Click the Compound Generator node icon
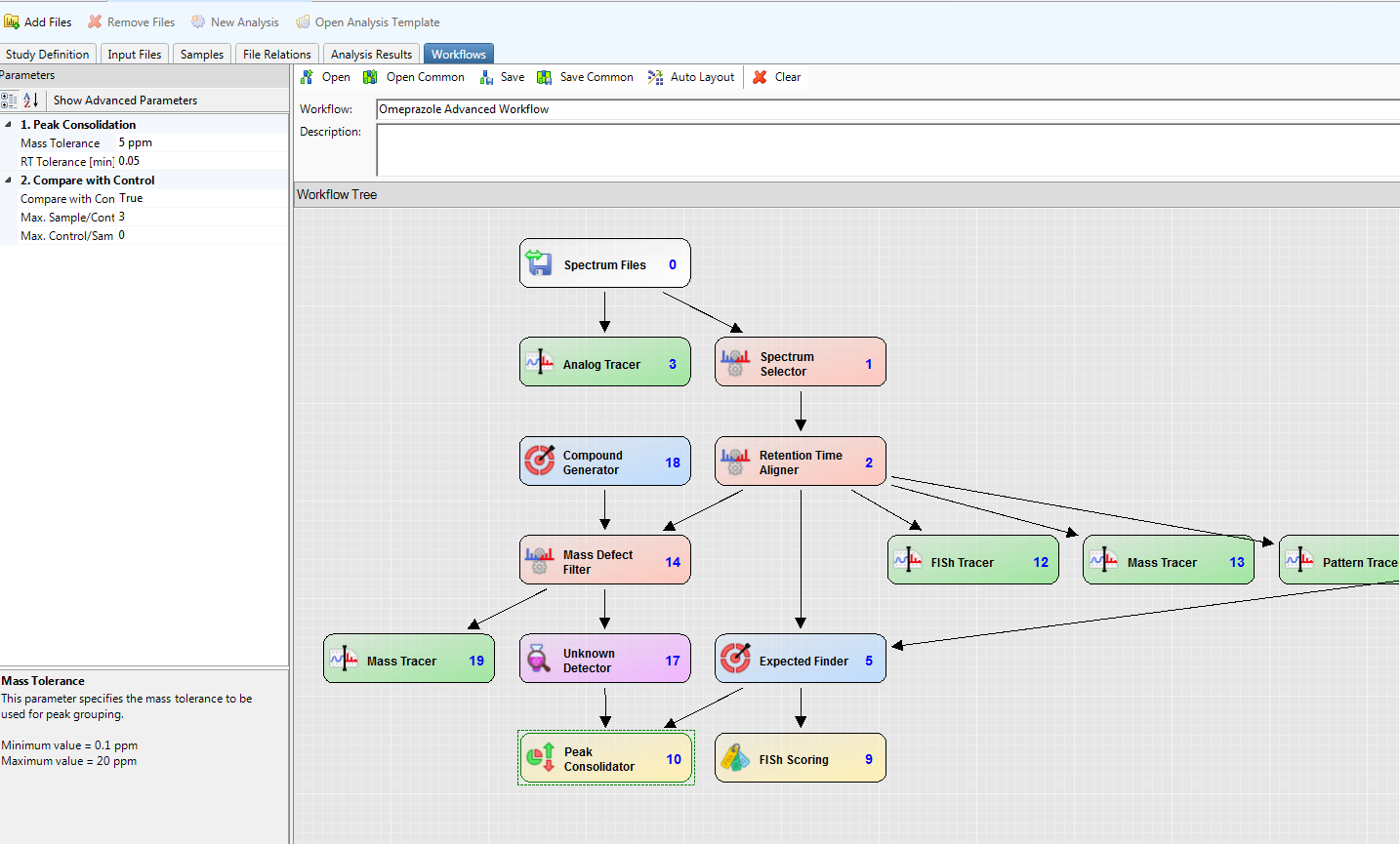The height and width of the screenshot is (844, 1400). [539, 461]
